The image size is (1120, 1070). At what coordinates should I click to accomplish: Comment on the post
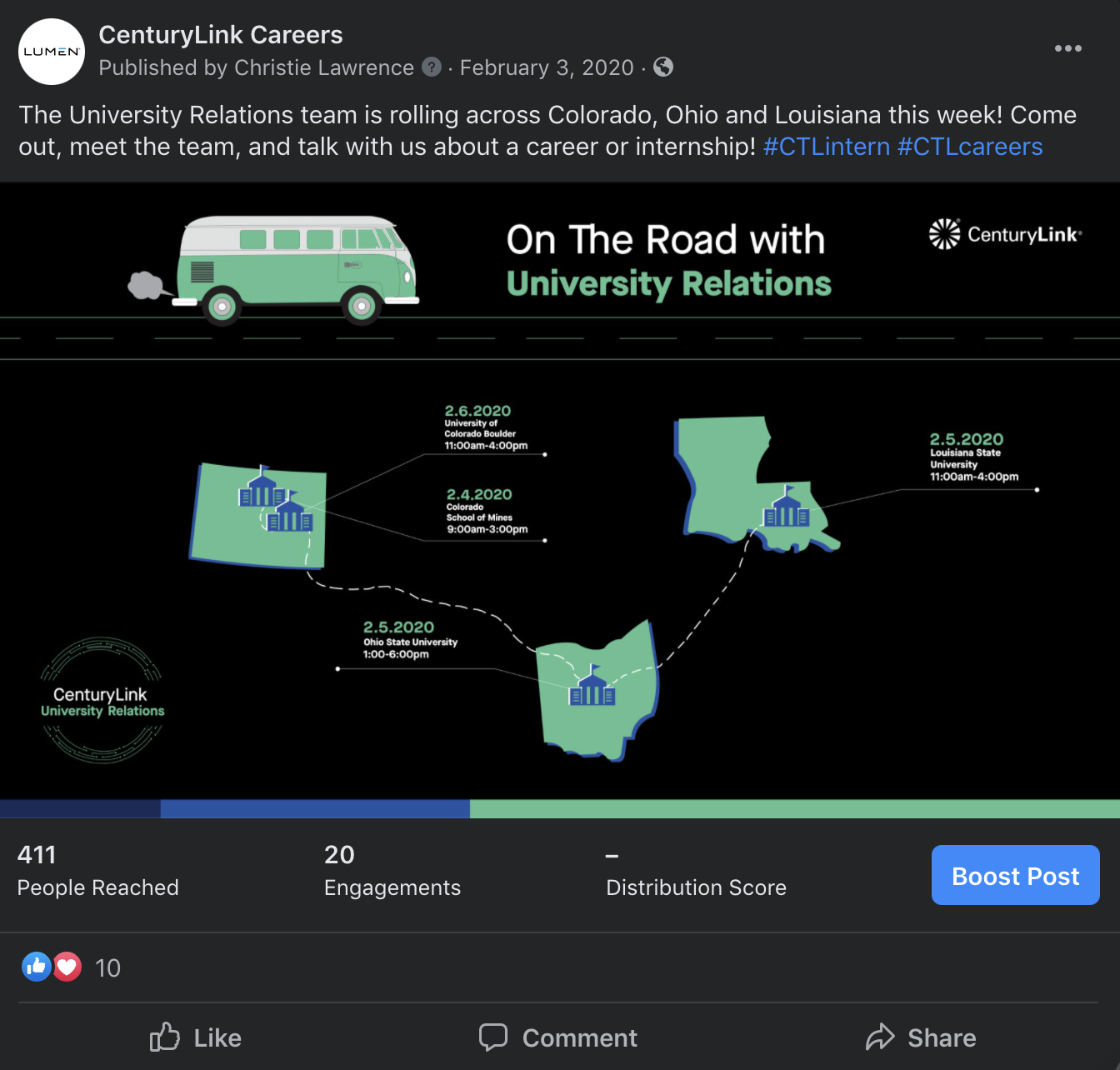tap(557, 1037)
